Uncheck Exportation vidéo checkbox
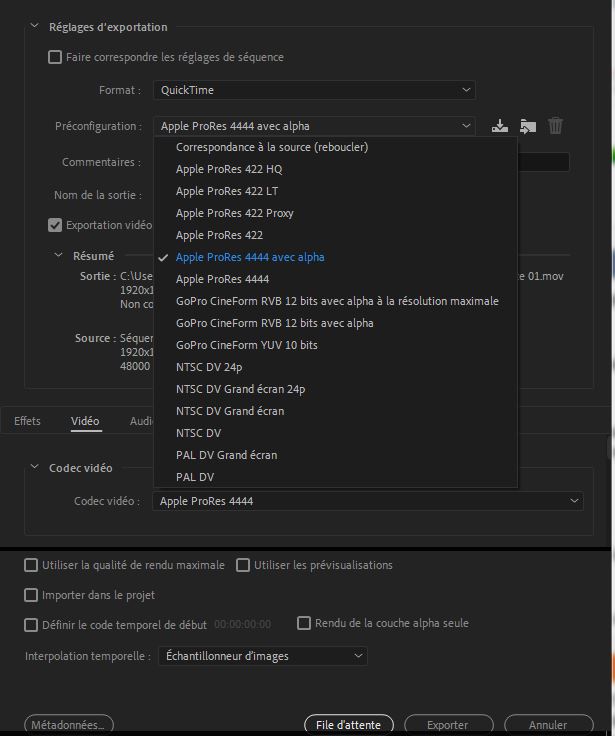This screenshot has height=736, width=615. pos(55,225)
